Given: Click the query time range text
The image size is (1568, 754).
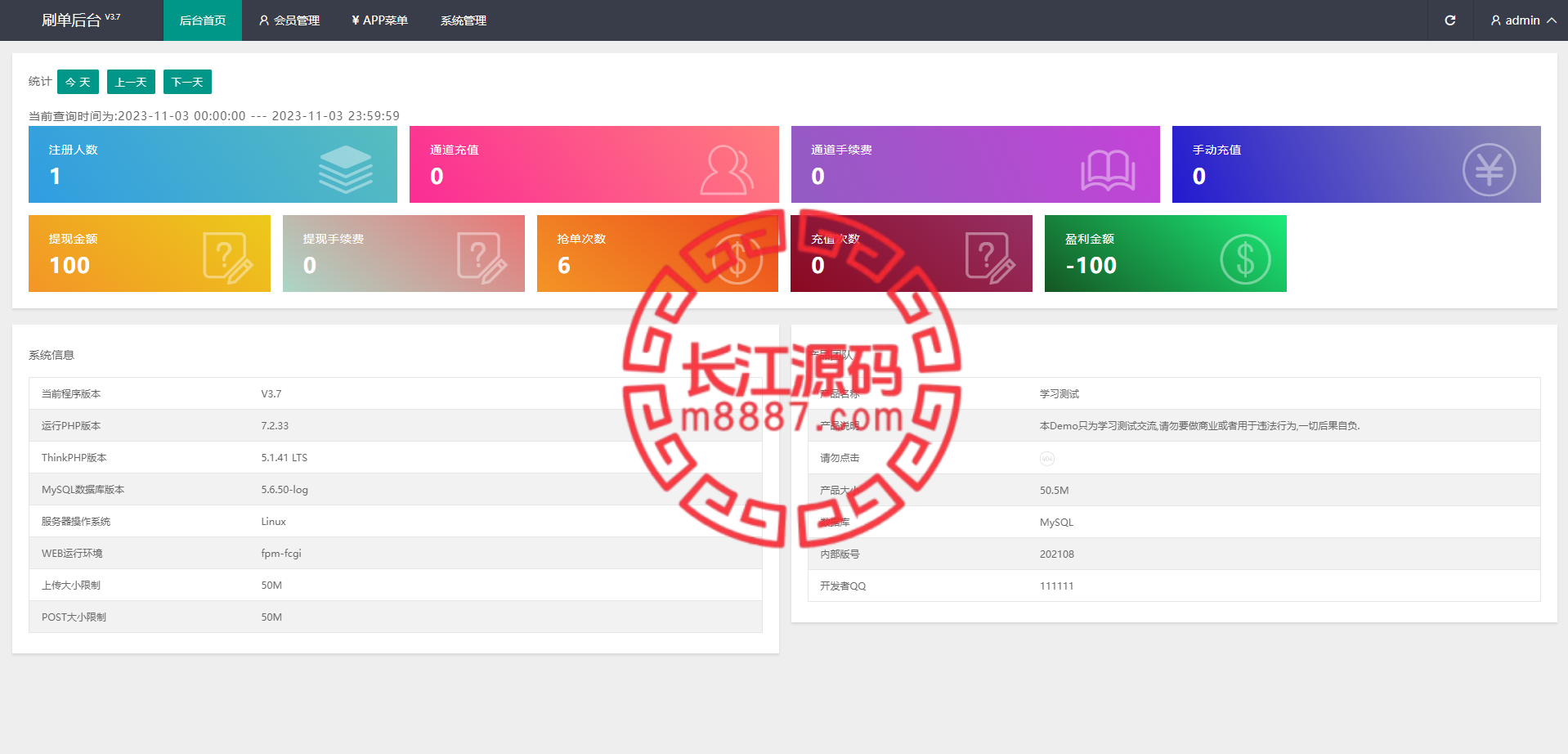Looking at the screenshot, I should (x=214, y=116).
